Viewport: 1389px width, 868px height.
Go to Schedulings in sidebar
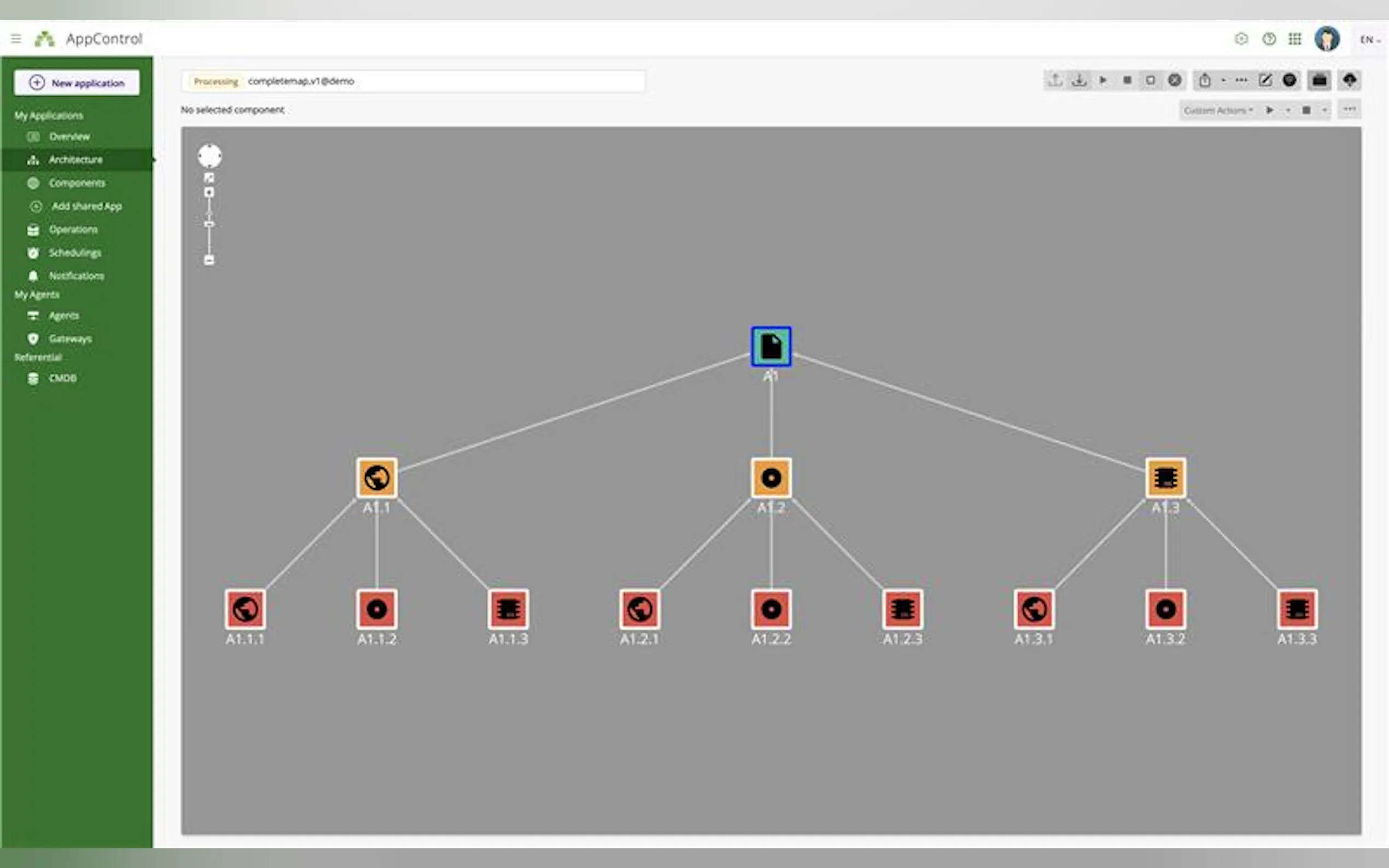tap(75, 253)
